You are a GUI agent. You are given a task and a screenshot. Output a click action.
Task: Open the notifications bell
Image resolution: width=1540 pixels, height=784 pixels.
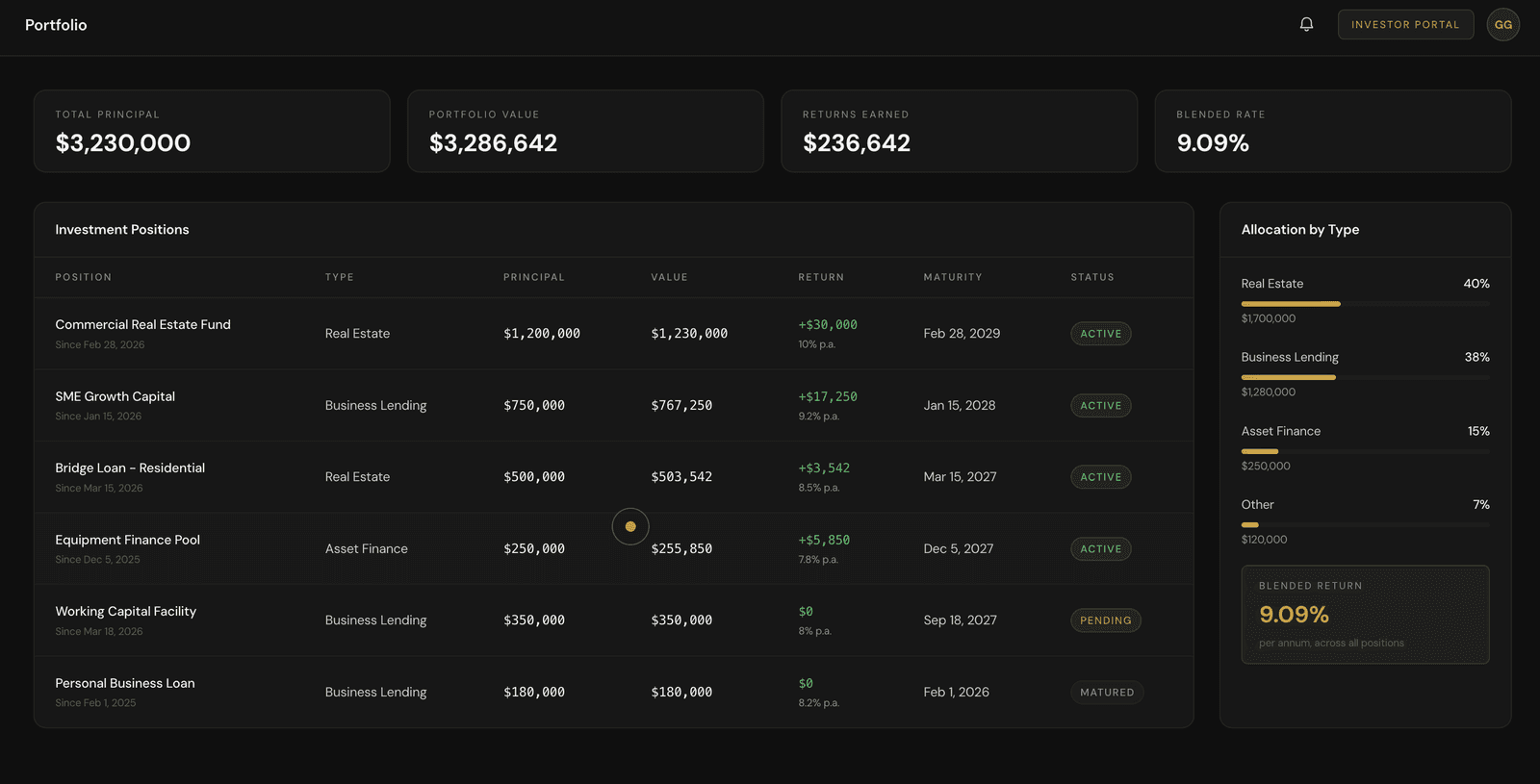(x=1306, y=24)
